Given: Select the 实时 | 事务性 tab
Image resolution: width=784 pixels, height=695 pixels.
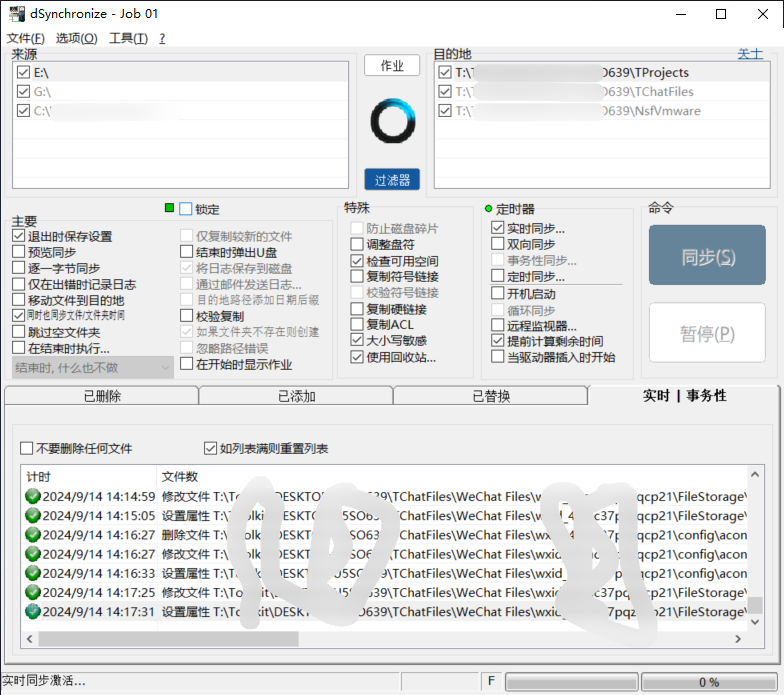Looking at the screenshot, I should 684,396.
